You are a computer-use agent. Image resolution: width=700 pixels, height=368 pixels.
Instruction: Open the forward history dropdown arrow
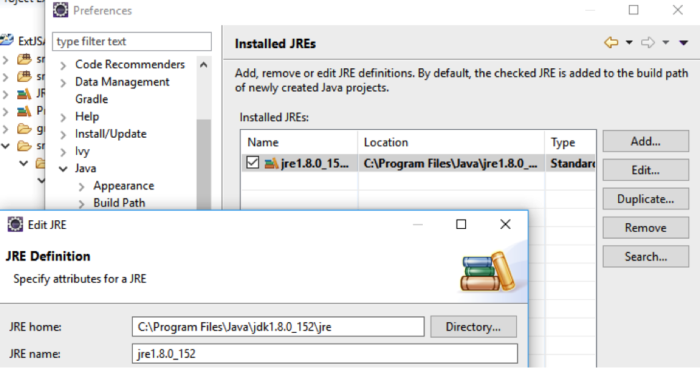(x=666, y=43)
